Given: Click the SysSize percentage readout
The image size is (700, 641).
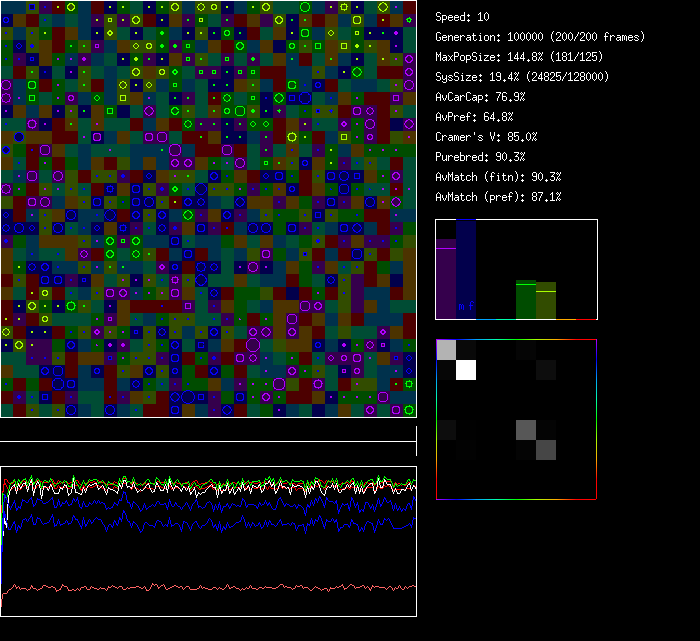Looking at the screenshot, I should click(521, 77).
